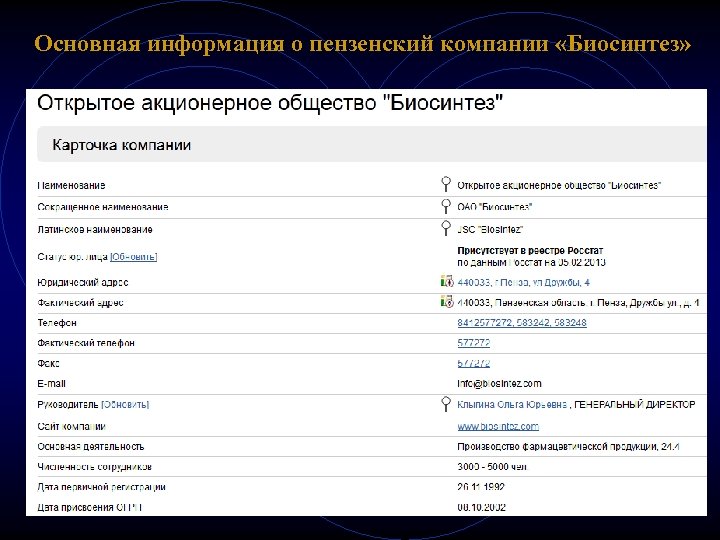720x540 pixels.
Task: Click the Дата первичной регистрации label
Action: point(101,487)
